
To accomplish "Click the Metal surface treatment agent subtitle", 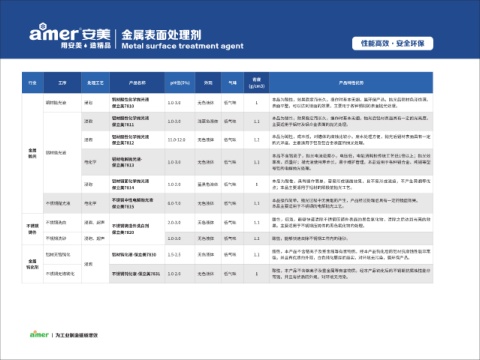I will point(182,46).
